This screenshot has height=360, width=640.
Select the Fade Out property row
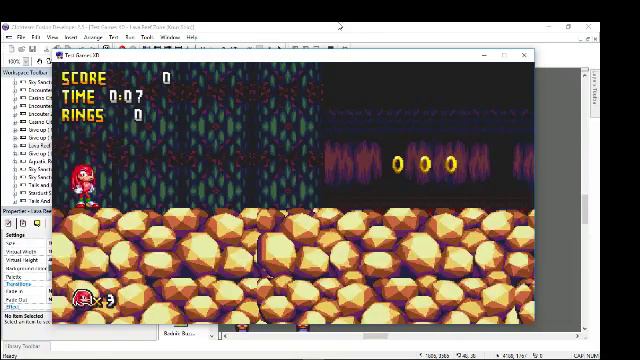pos(28,300)
